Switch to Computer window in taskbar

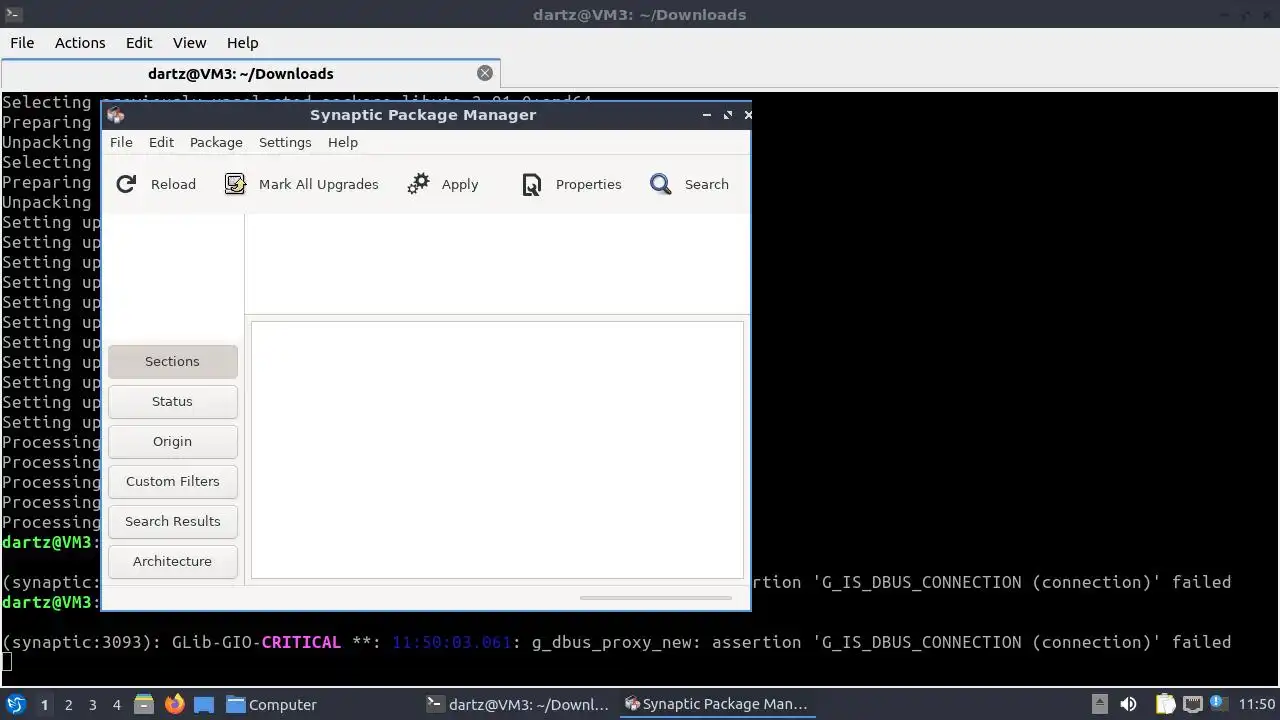click(271, 704)
